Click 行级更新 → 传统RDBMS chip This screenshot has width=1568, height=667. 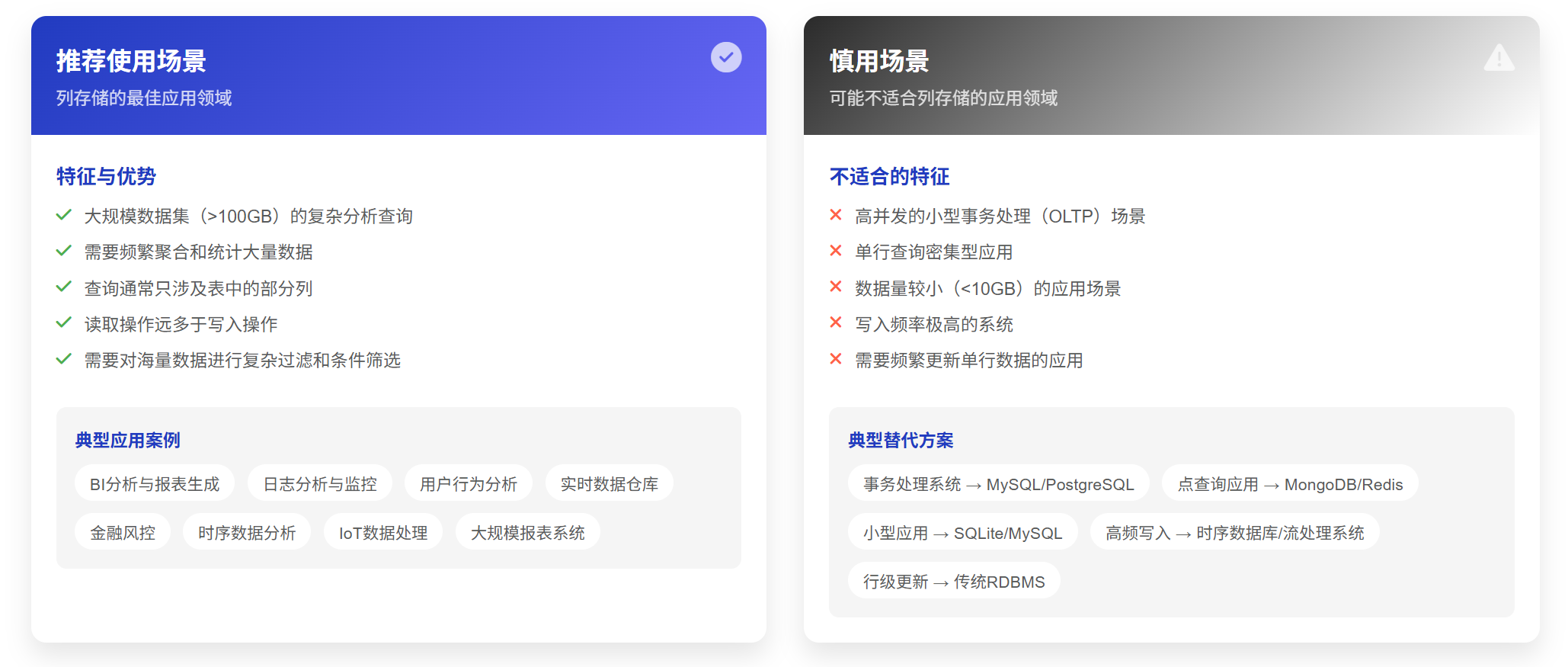tap(954, 581)
